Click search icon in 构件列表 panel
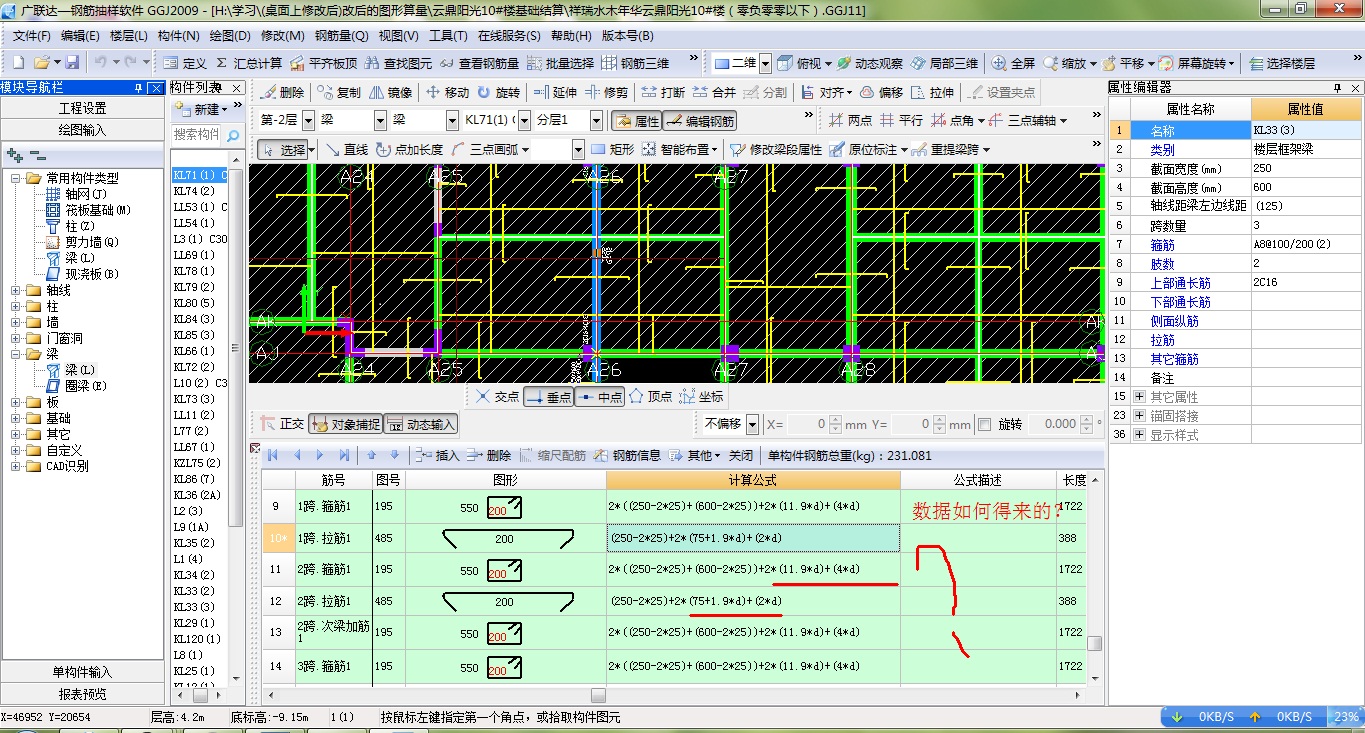The image size is (1365, 733). tap(234, 134)
